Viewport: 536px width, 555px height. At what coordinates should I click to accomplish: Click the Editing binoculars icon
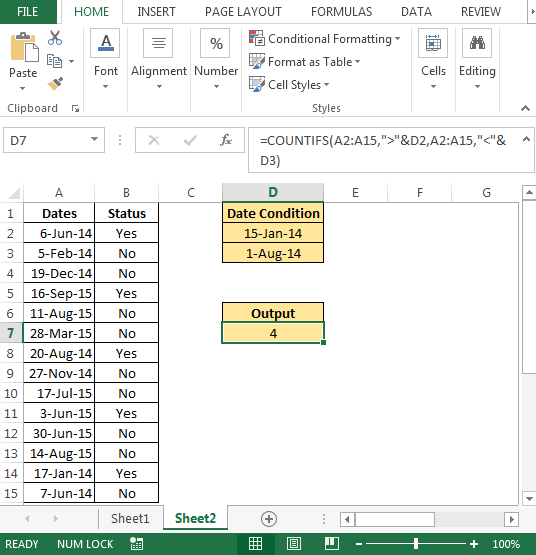pos(477,43)
